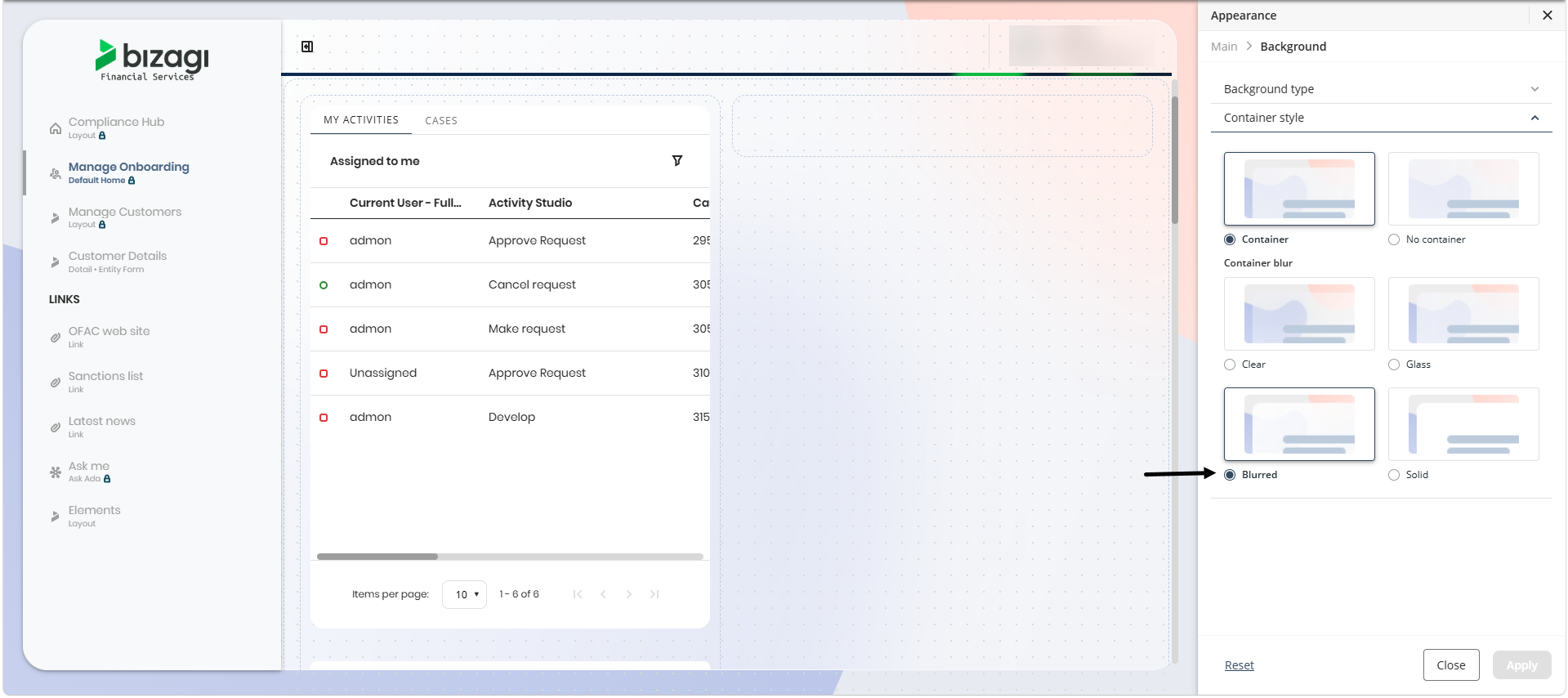Viewport: 1568px width, 698px height.
Task: Choose the Solid style thumbnail
Action: pos(1463,424)
